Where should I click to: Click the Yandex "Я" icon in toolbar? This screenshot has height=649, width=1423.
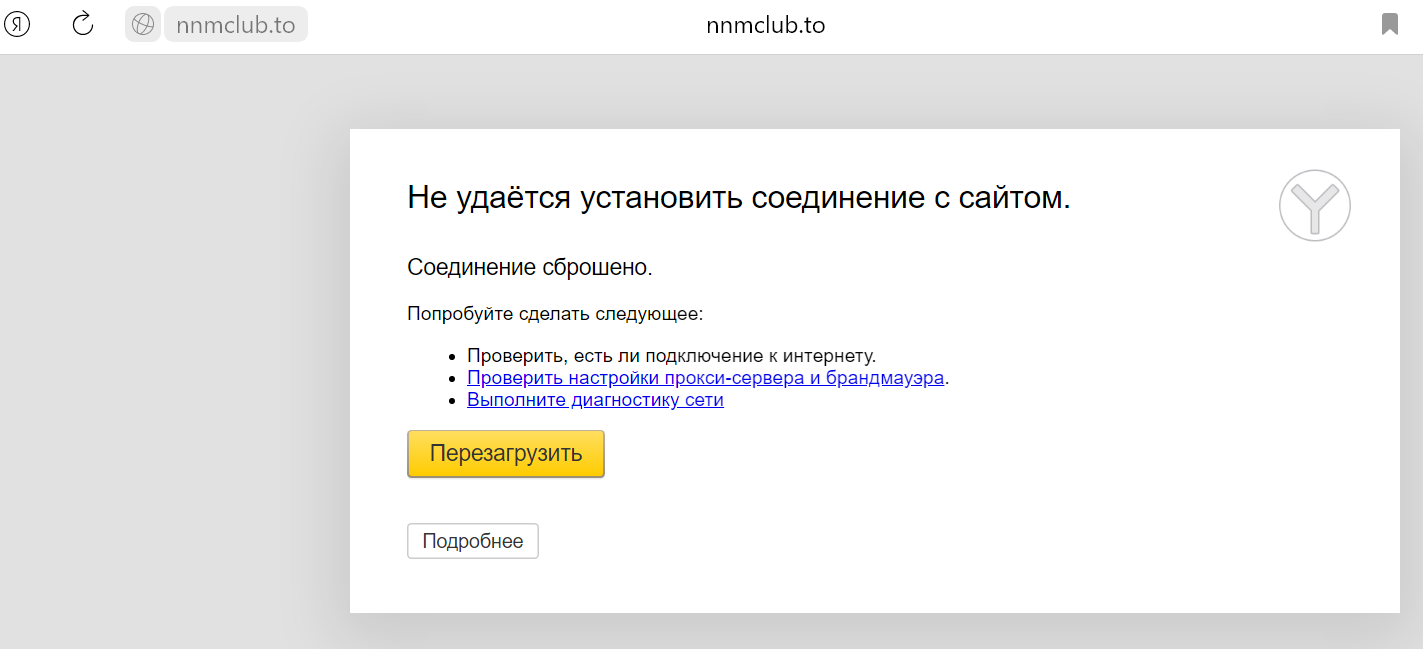tap(17, 24)
